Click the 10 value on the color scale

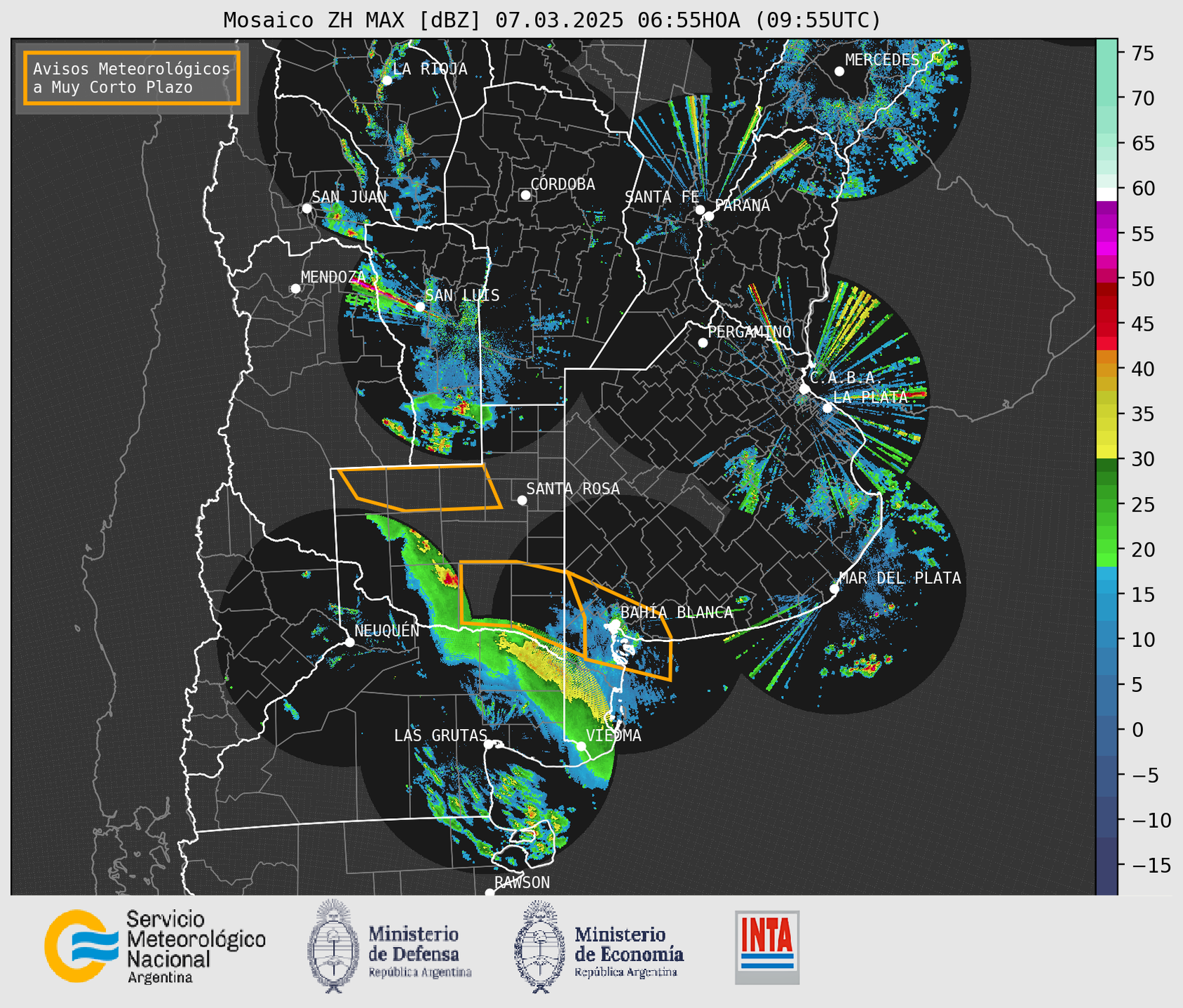click(1142, 640)
